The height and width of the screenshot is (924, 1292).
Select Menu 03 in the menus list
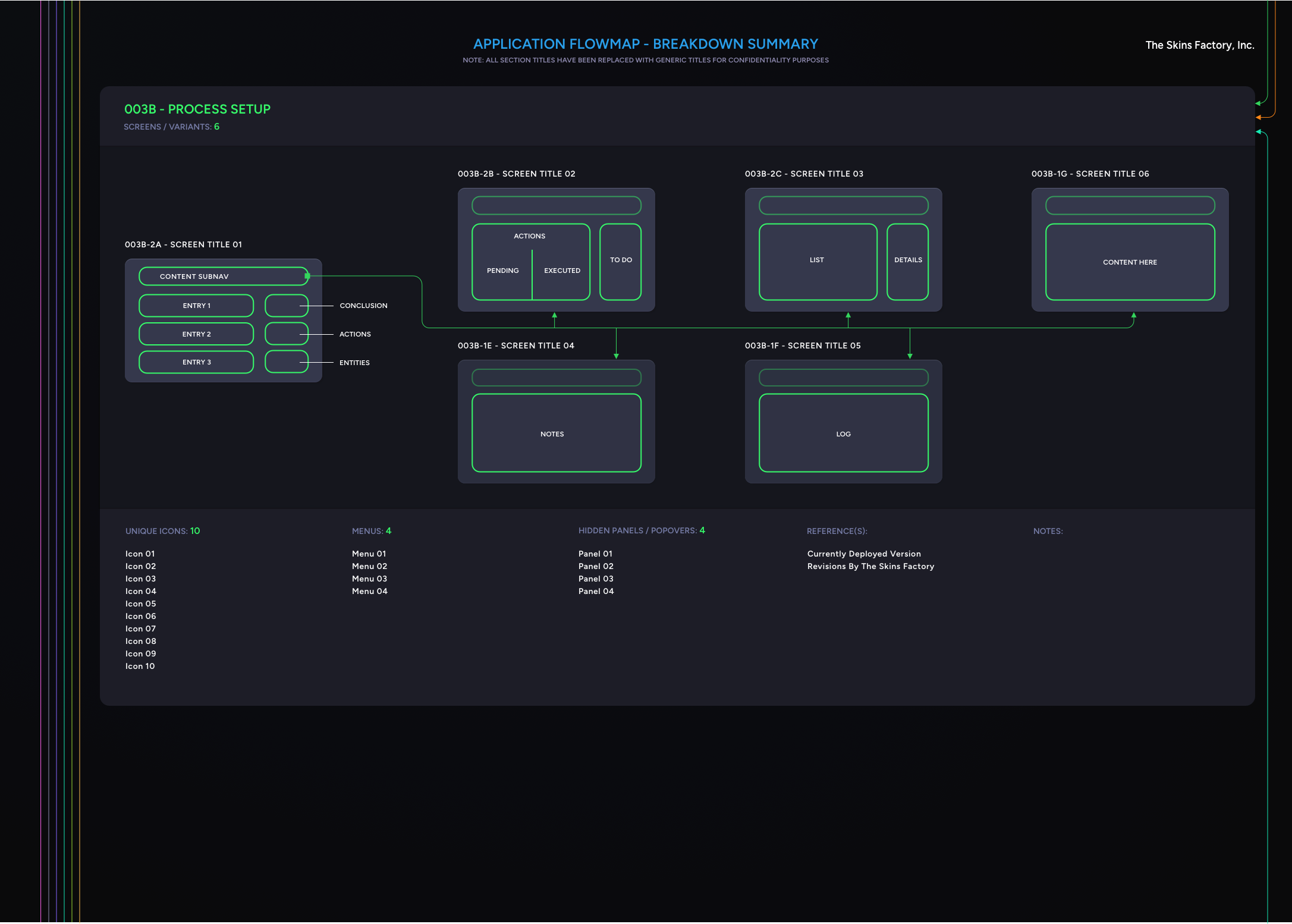(x=369, y=579)
